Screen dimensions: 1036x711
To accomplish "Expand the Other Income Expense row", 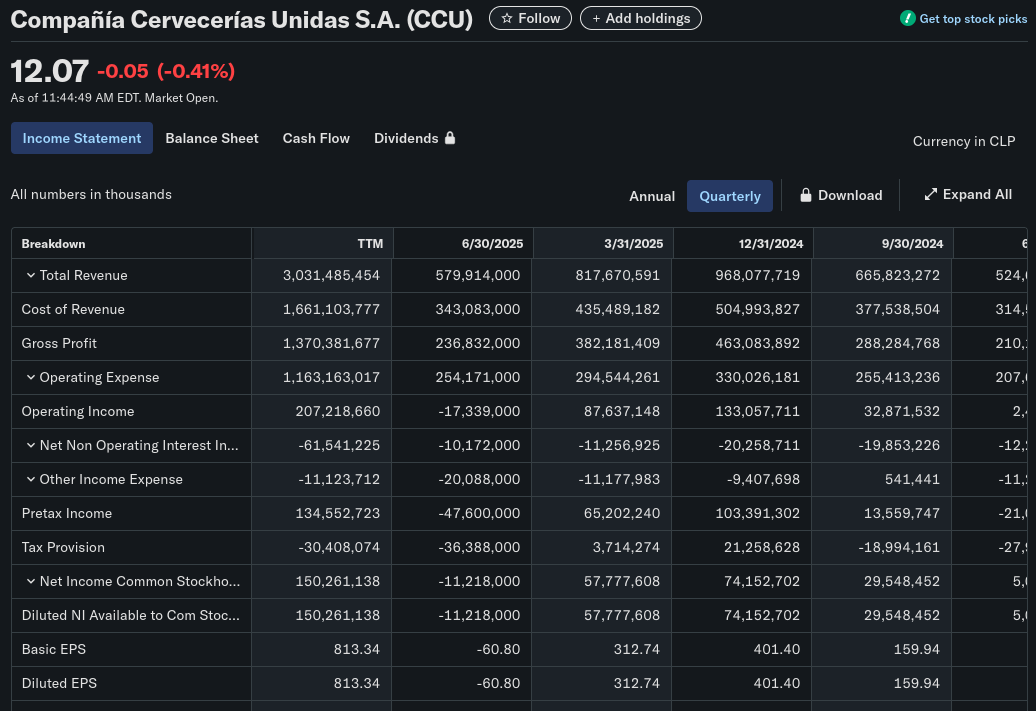I will [31, 479].
